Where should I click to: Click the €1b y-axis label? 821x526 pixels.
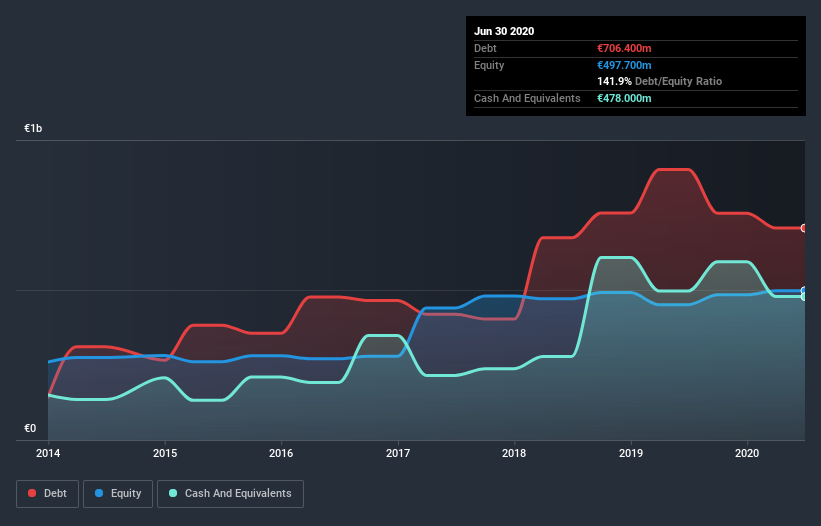[x=33, y=128]
